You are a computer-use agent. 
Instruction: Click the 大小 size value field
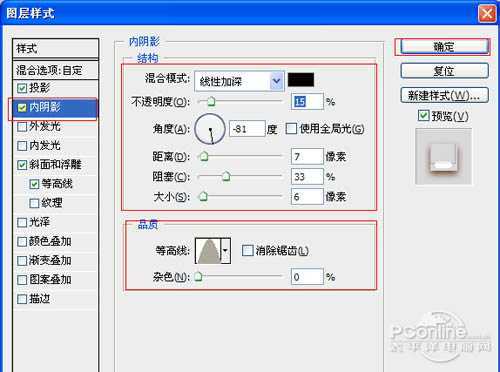pyautogui.click(x=307, y=197)
